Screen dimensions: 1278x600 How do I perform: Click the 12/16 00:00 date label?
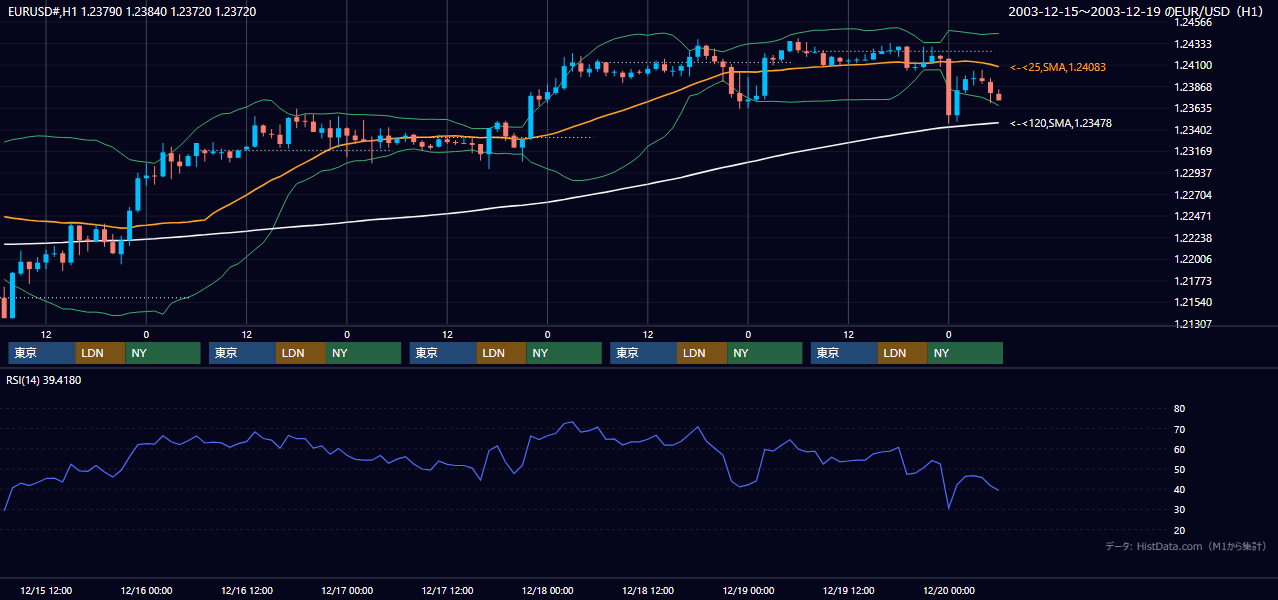pyautogui.click(x=146, y=590)
